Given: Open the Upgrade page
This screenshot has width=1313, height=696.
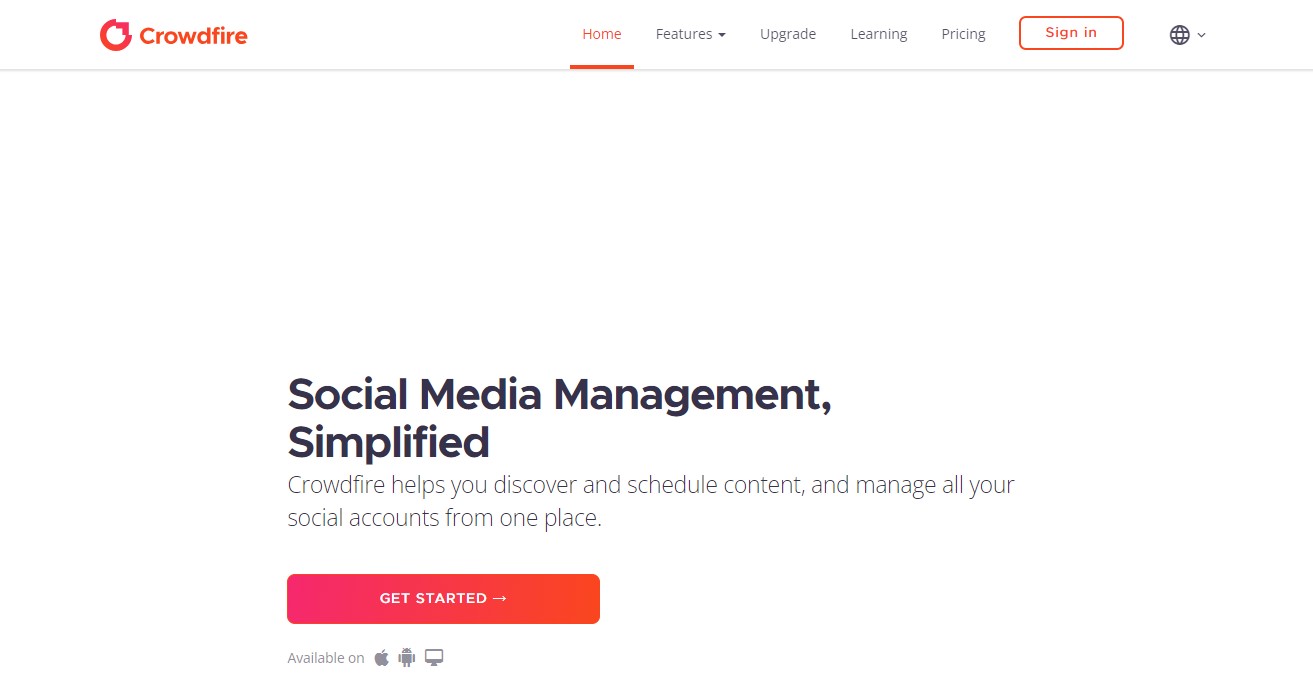Looking at the screenshot, I should [x=788, y=34].
